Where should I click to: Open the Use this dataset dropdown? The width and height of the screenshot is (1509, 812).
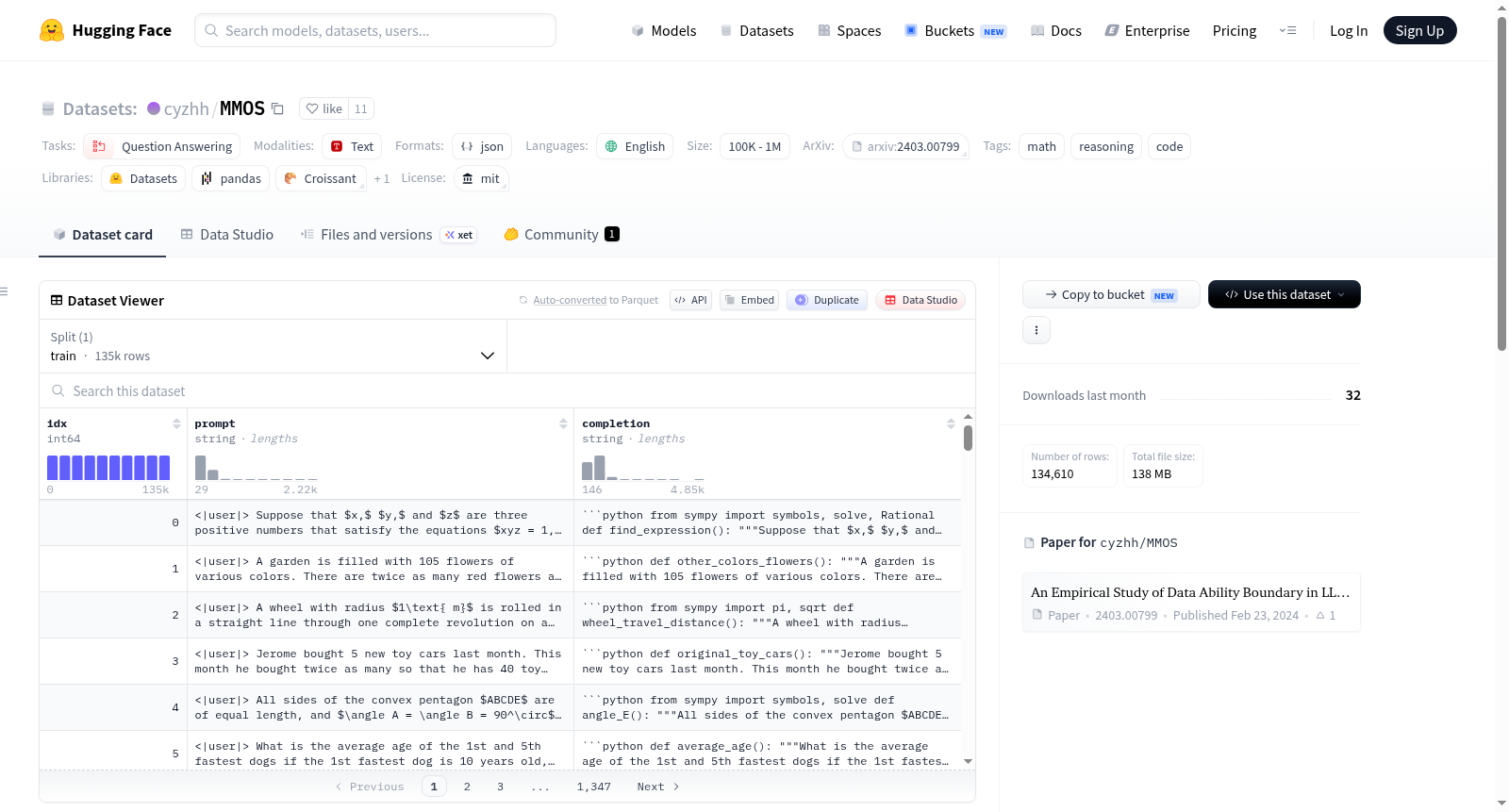point(1285,294)
